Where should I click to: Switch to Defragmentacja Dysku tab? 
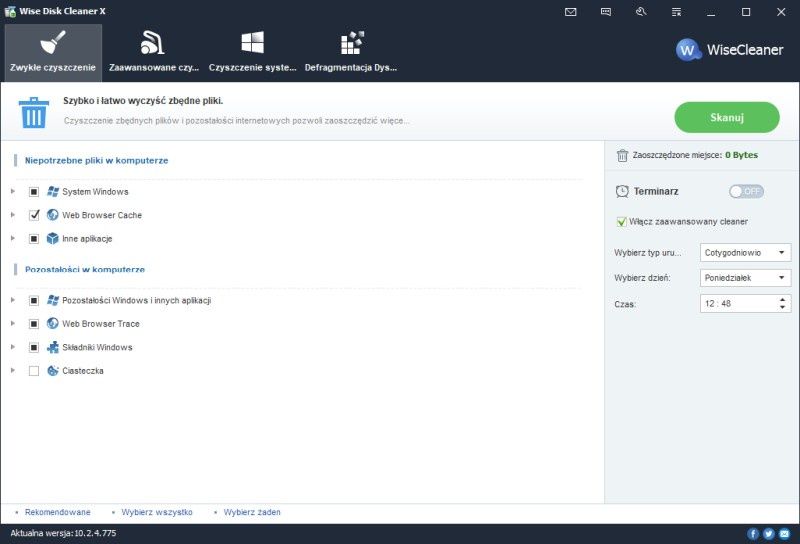(351, 53)
